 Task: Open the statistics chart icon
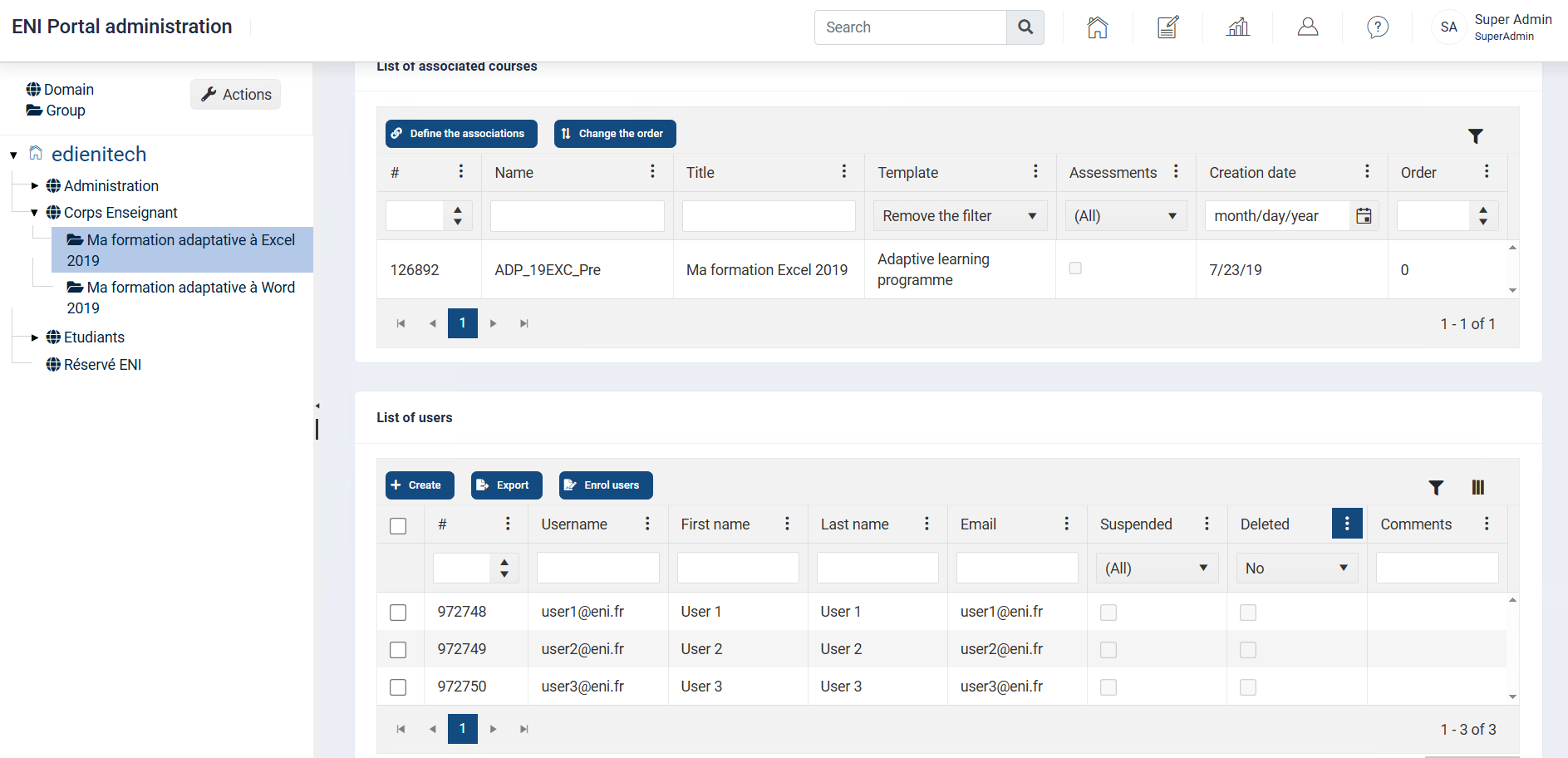coord(1238,27)
